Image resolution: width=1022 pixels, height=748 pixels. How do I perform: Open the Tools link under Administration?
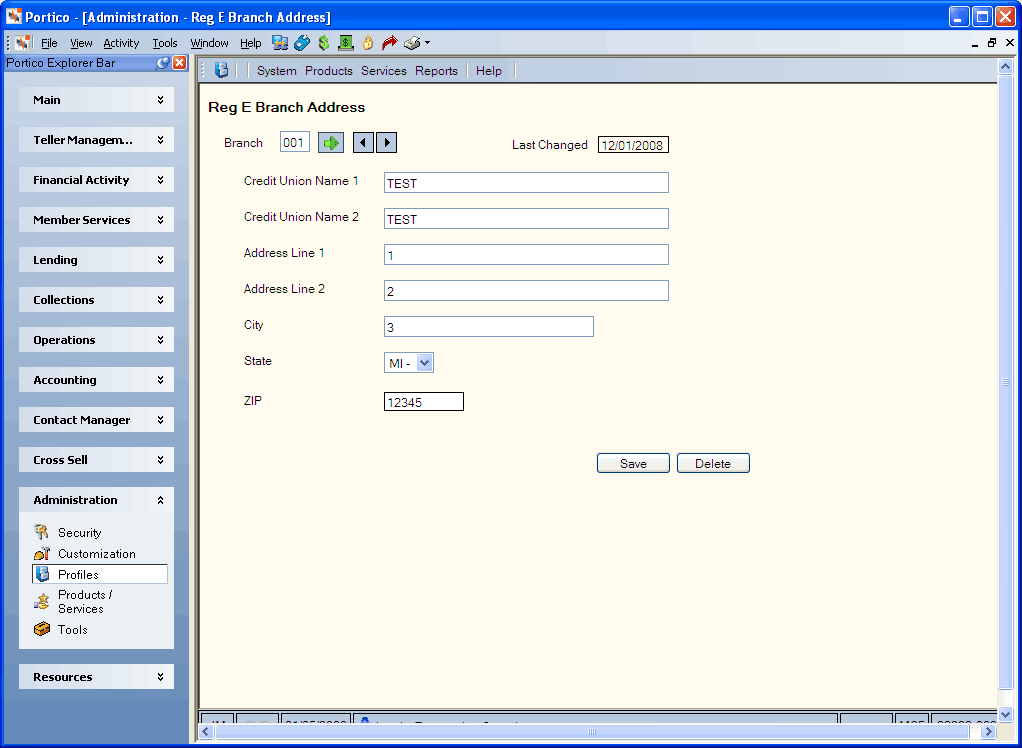72,629
